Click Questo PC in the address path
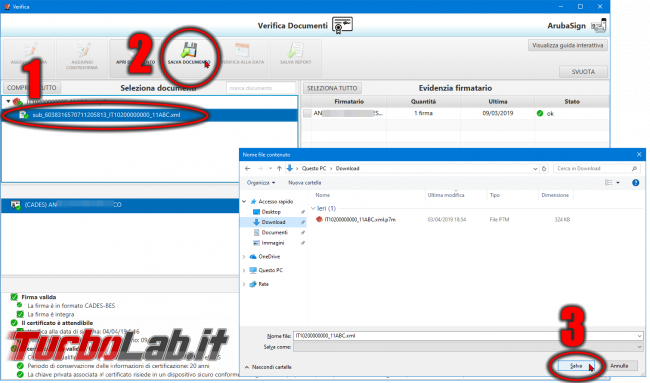This screenshot has width=650, height=383. point(314,168)
